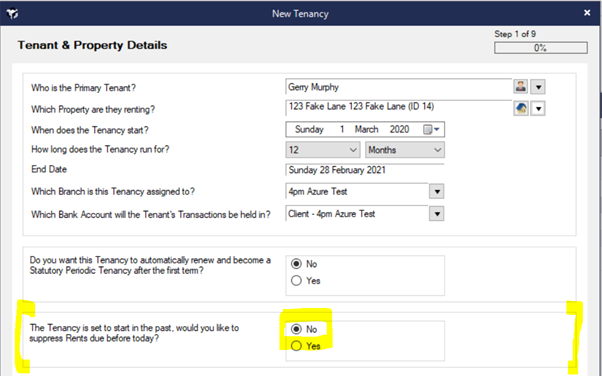Open the calendar picker for Tenancy start date
Viewport: 602px width, 376px height.
coord(432,129)
